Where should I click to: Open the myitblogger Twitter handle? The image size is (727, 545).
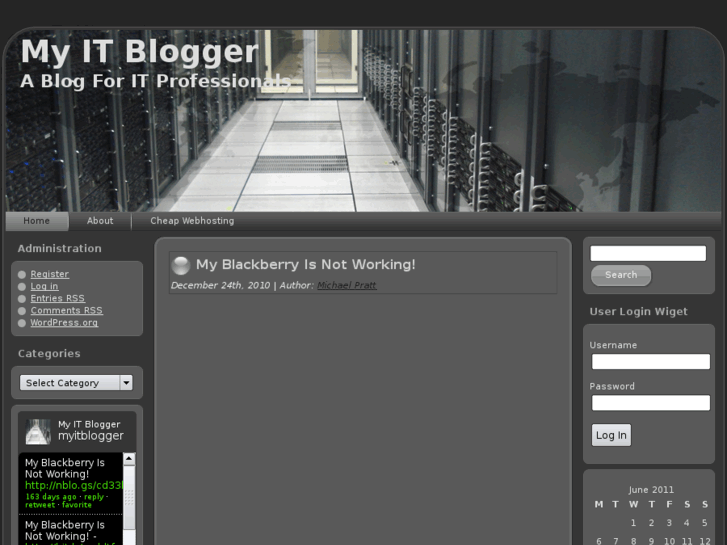[x=91, y=436]
